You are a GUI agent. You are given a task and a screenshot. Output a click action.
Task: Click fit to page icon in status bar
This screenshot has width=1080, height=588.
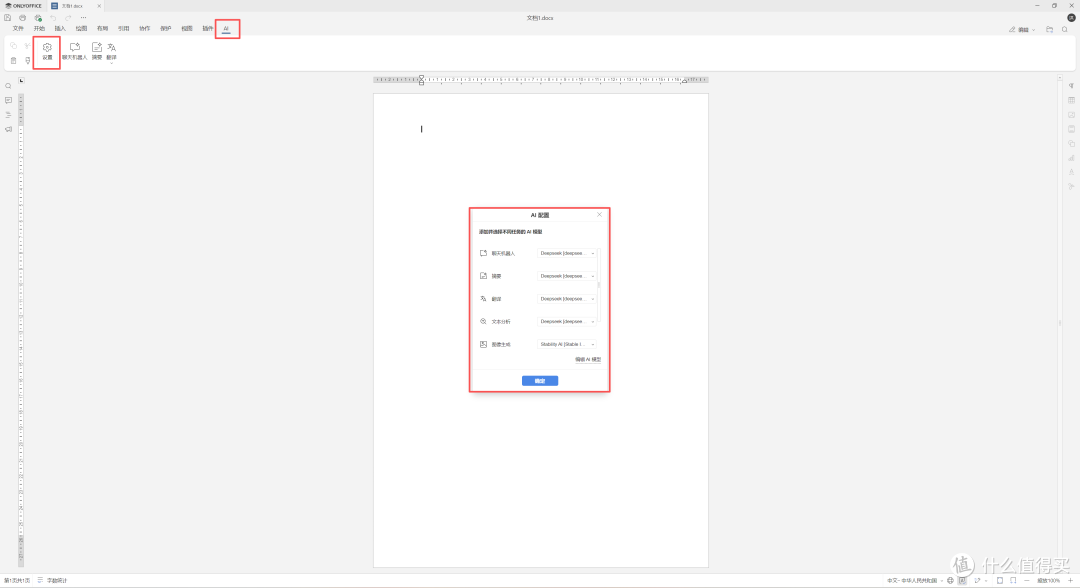click(x=1000, y=580)
